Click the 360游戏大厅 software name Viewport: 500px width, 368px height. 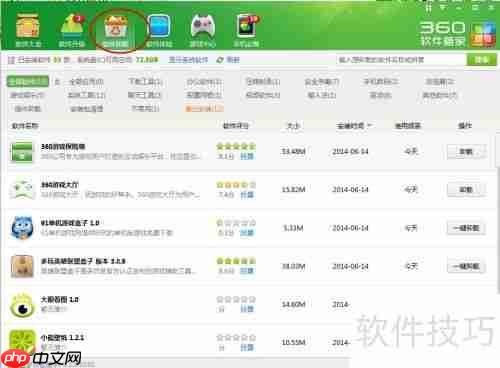(60, 185)
